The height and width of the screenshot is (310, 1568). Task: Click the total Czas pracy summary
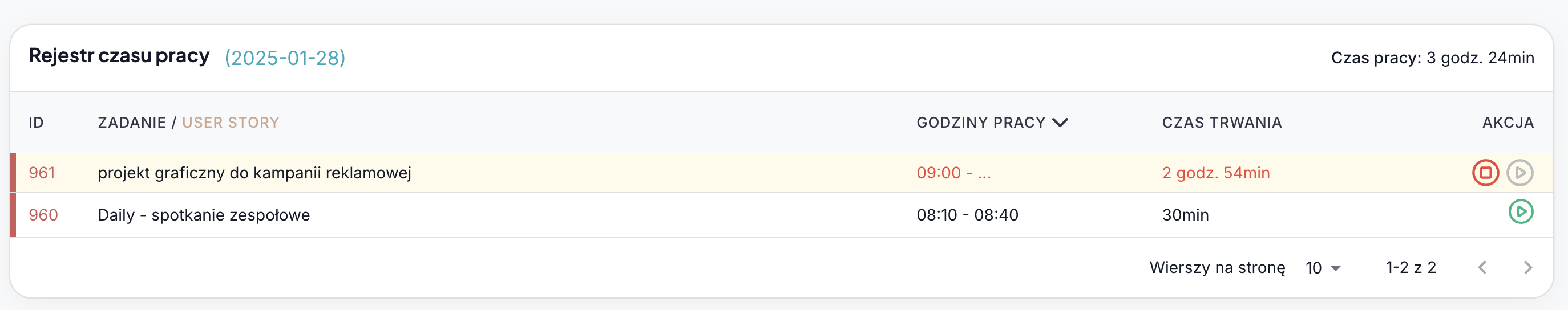[x=1432, y=58]
